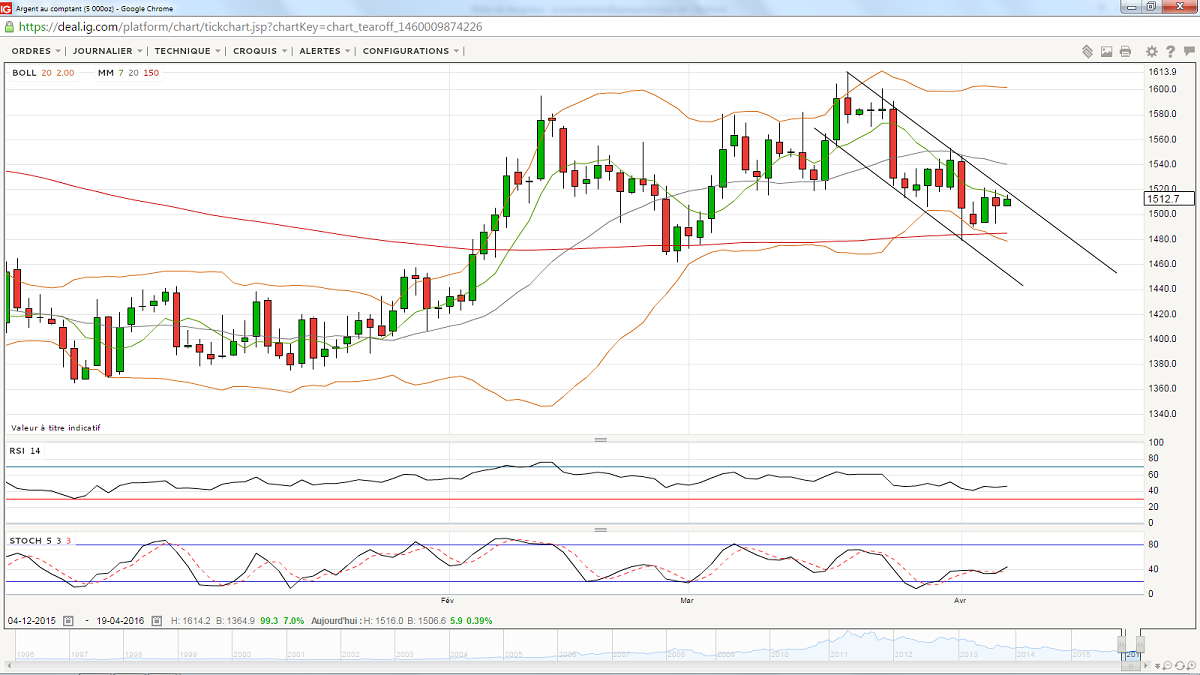Open chart settings gear icon
The height and width of the screenshot is (675, 1200).
(x=1152, y=51)
